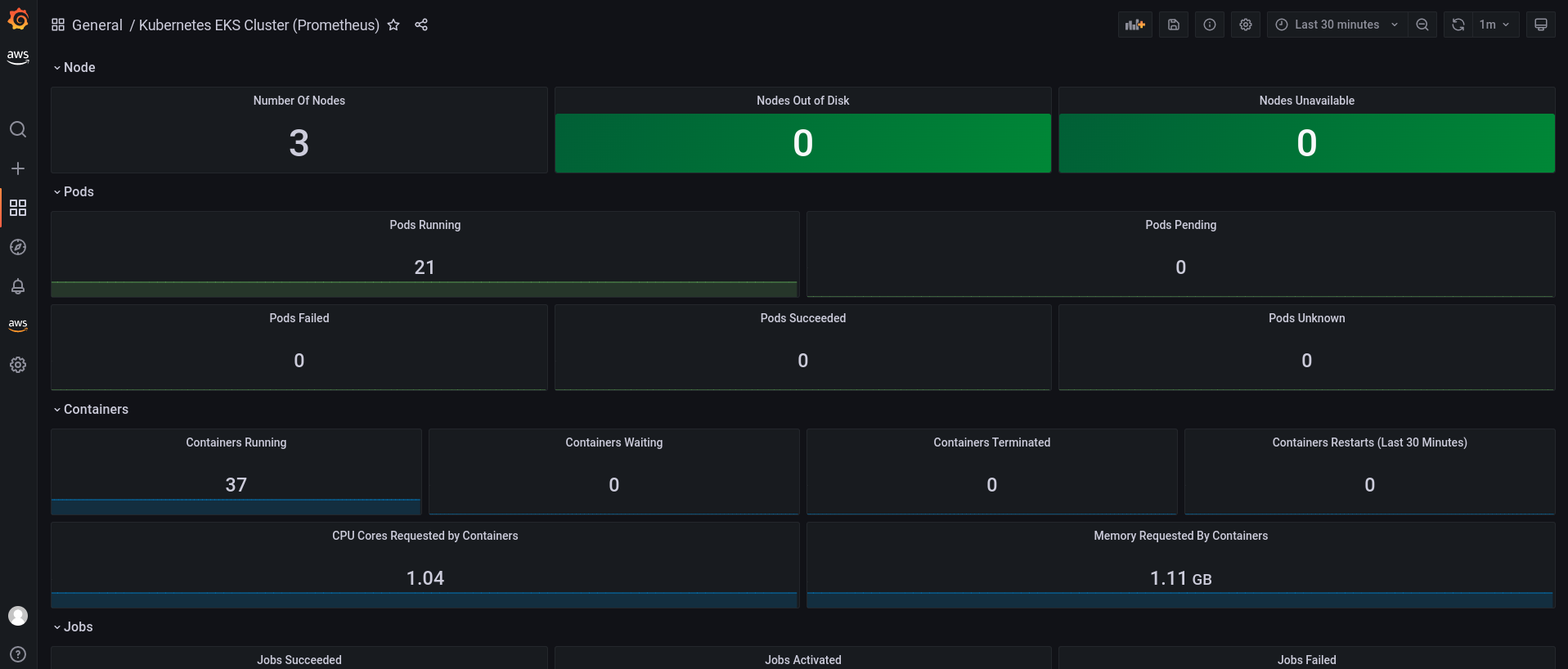Share the dashboard via share icon
Screen dimensions: 1568x669
pos(421,25)
